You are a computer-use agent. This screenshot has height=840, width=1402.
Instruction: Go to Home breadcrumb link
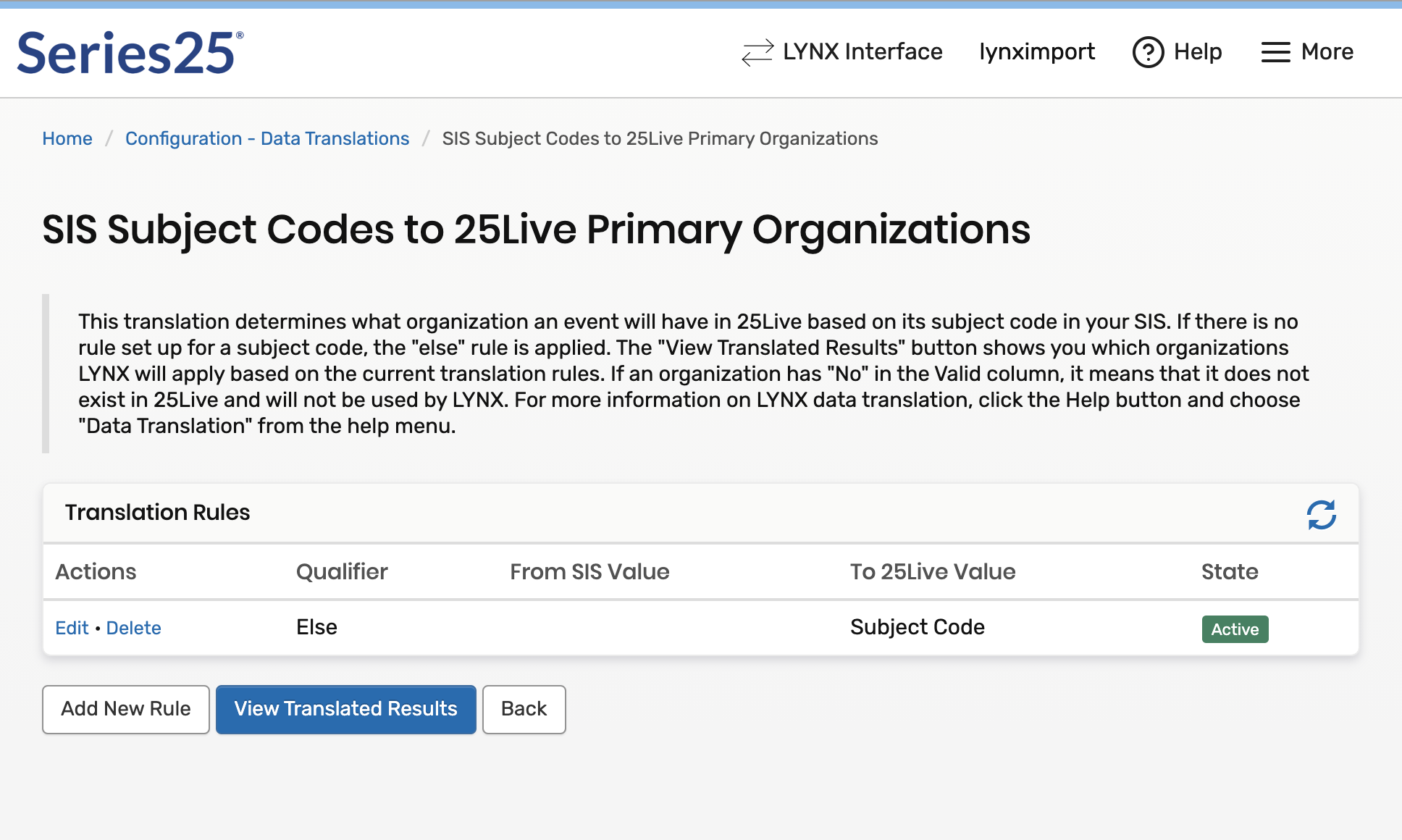(67, 138)
